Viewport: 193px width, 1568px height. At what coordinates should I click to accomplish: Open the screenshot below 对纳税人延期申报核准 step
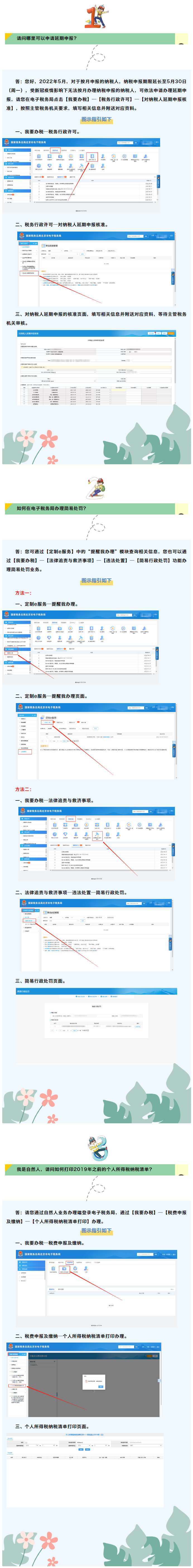coord(97,268)
